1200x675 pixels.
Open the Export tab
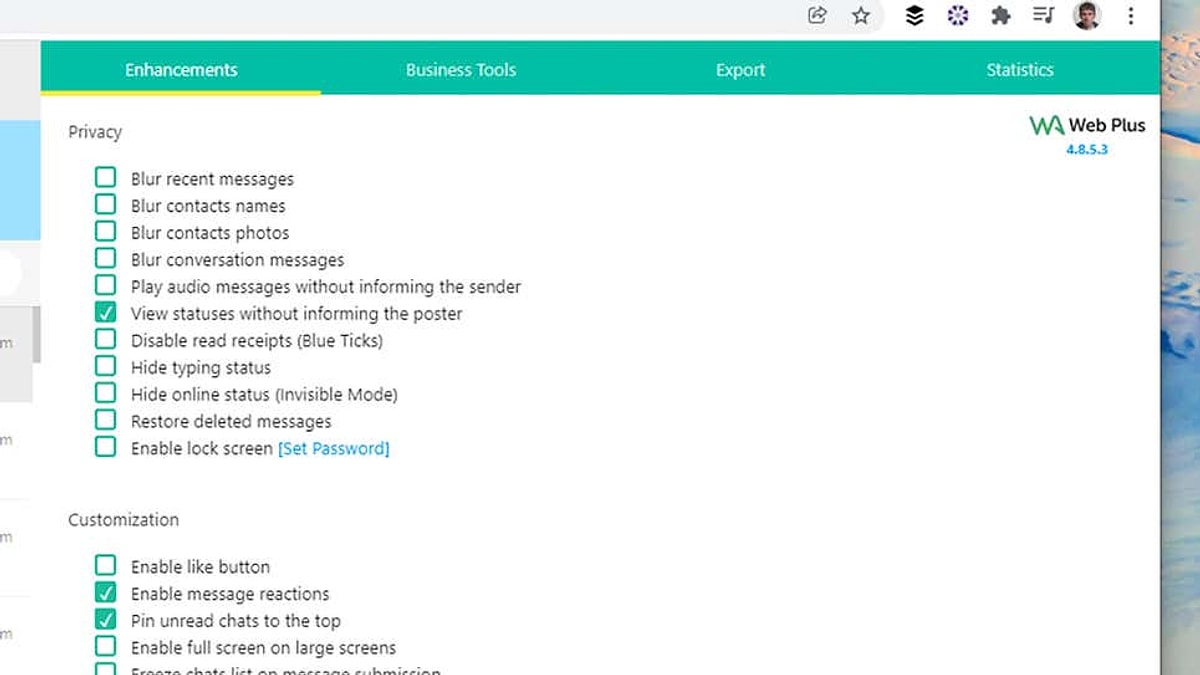740,70
